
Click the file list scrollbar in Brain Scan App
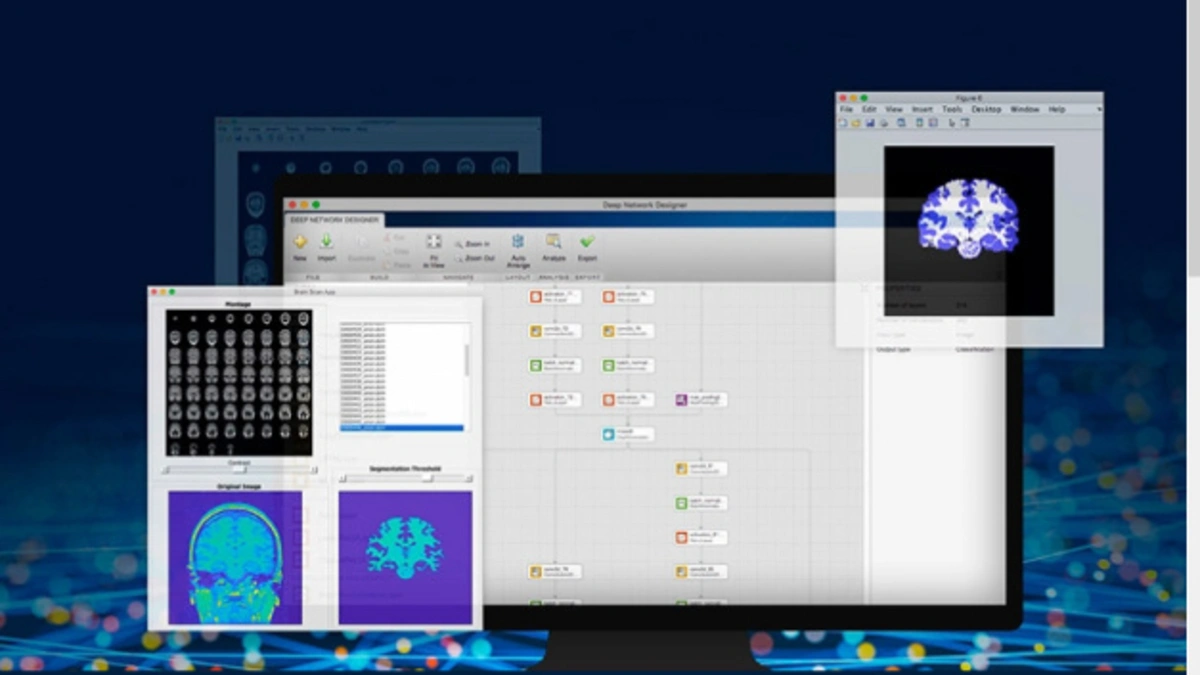click(465, 358)
